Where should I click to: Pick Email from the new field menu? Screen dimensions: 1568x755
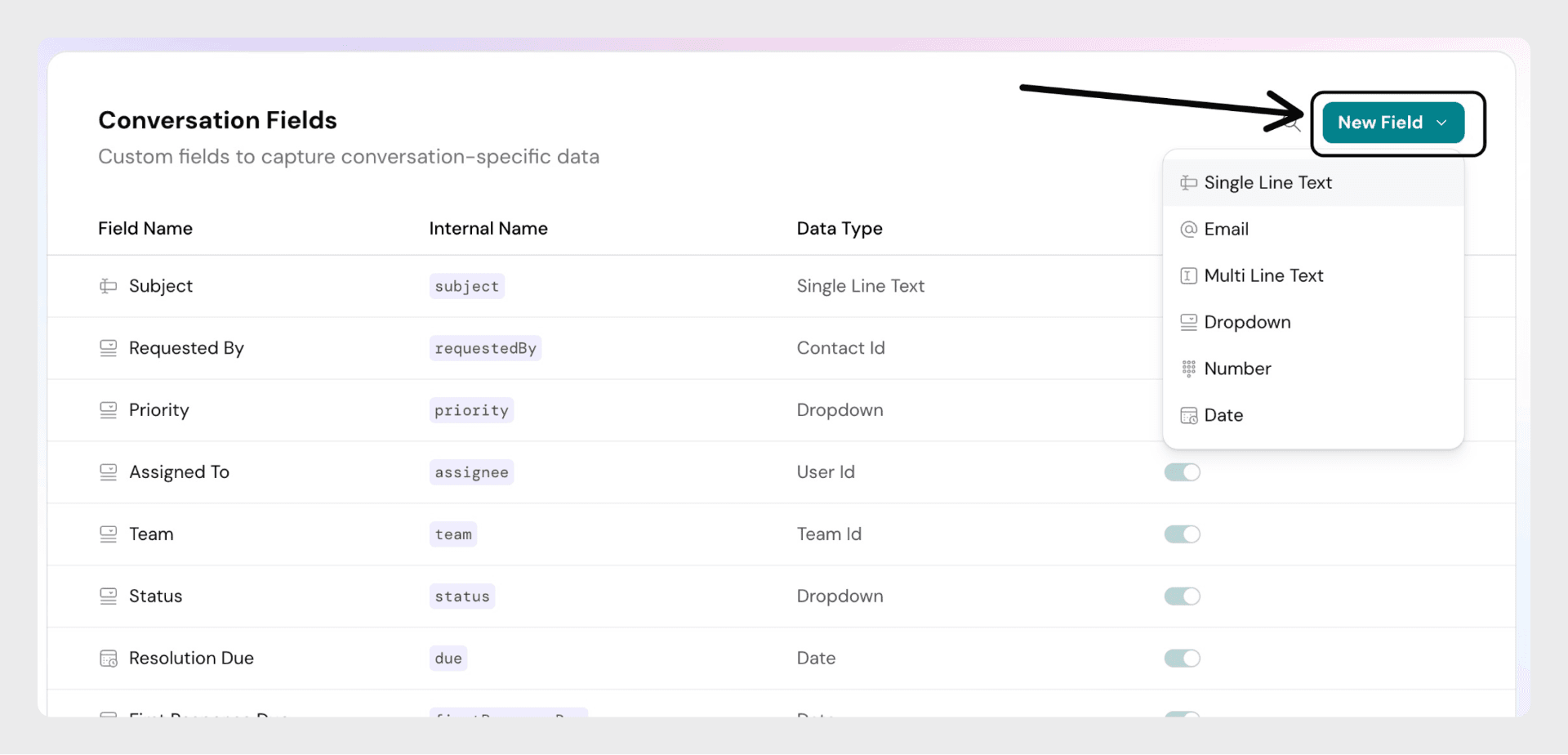1226,230
